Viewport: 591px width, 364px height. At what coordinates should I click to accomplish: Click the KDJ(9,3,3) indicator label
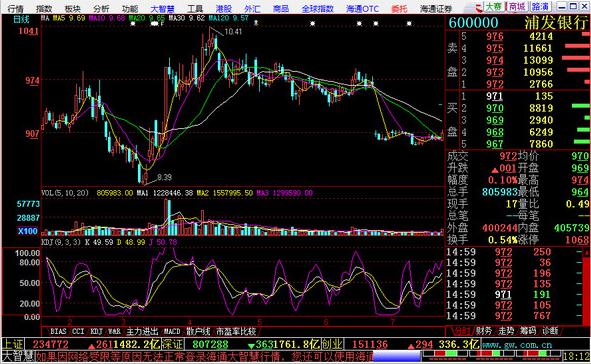(x=60, y=242)
